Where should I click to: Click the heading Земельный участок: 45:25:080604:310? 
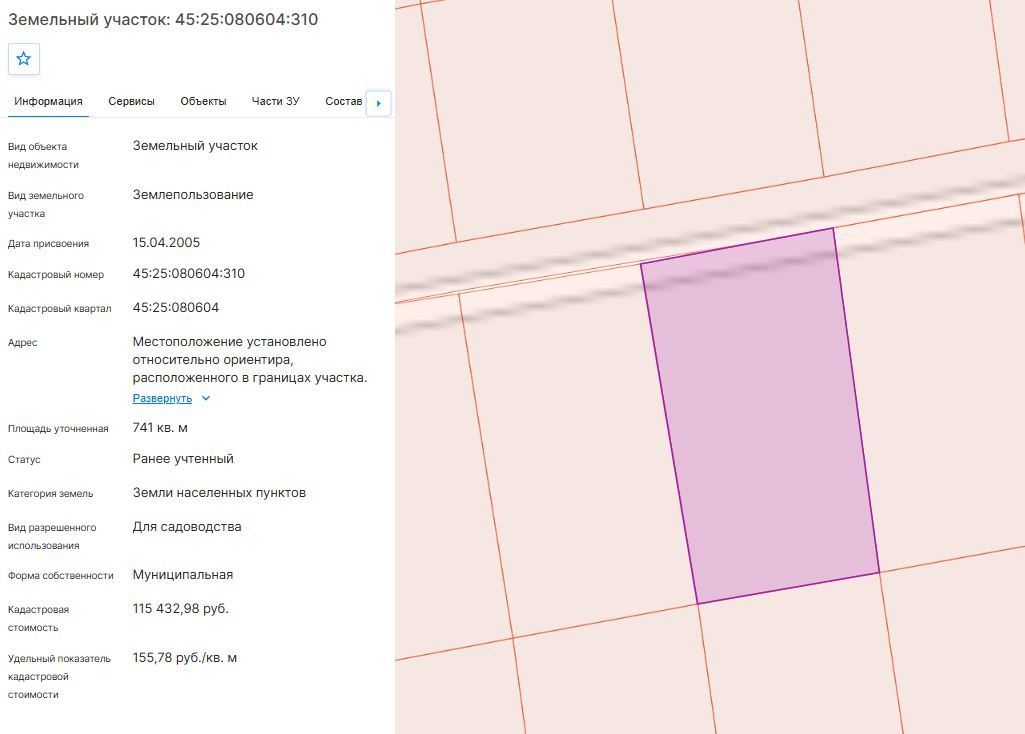coord(163,20)
